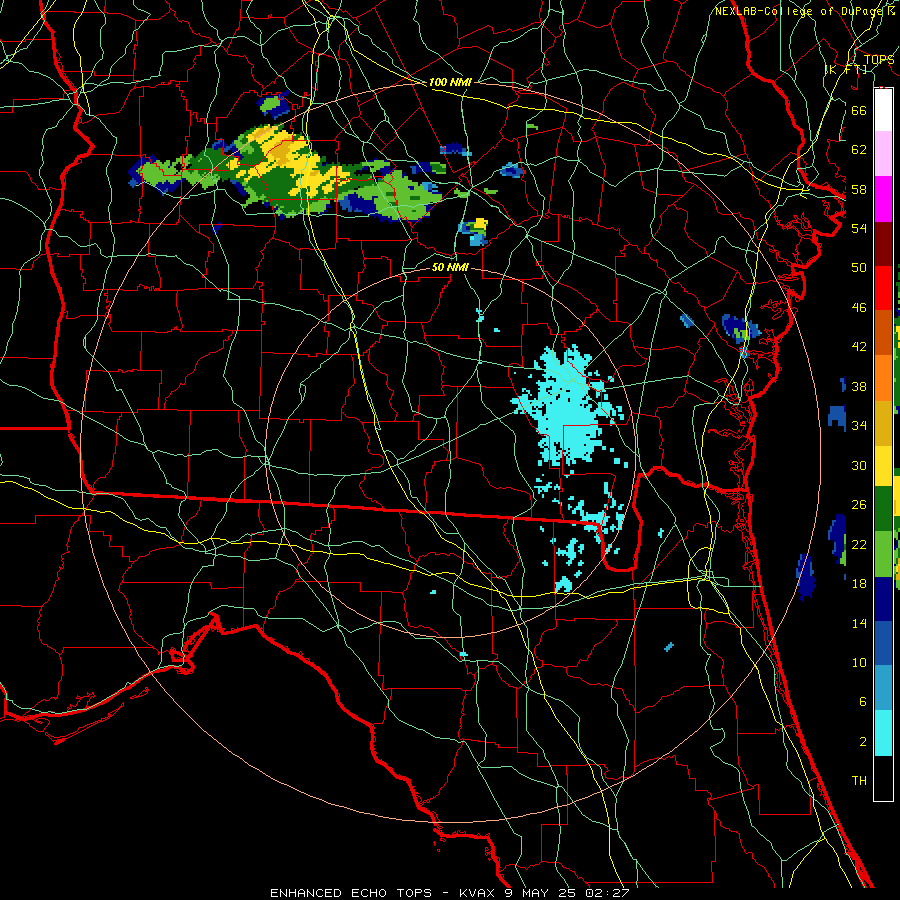Click the legend value "34"
Viewport: 900px width, 900px height.
[x=859, y=426]
